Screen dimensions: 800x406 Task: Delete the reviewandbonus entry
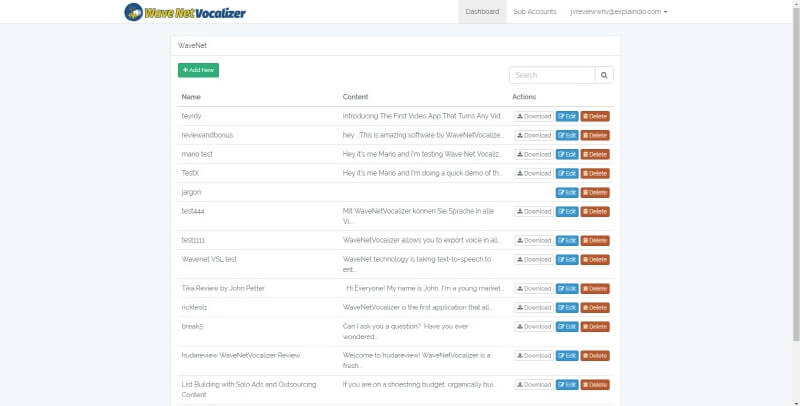pos(595,135)
